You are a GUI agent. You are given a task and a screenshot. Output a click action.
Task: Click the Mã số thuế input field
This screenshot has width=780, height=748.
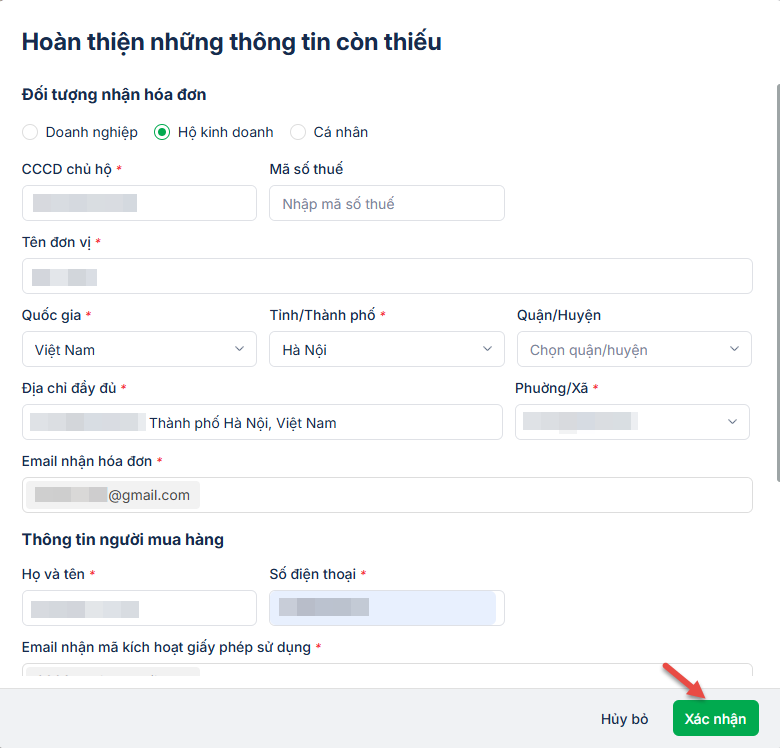coord(386,204)
